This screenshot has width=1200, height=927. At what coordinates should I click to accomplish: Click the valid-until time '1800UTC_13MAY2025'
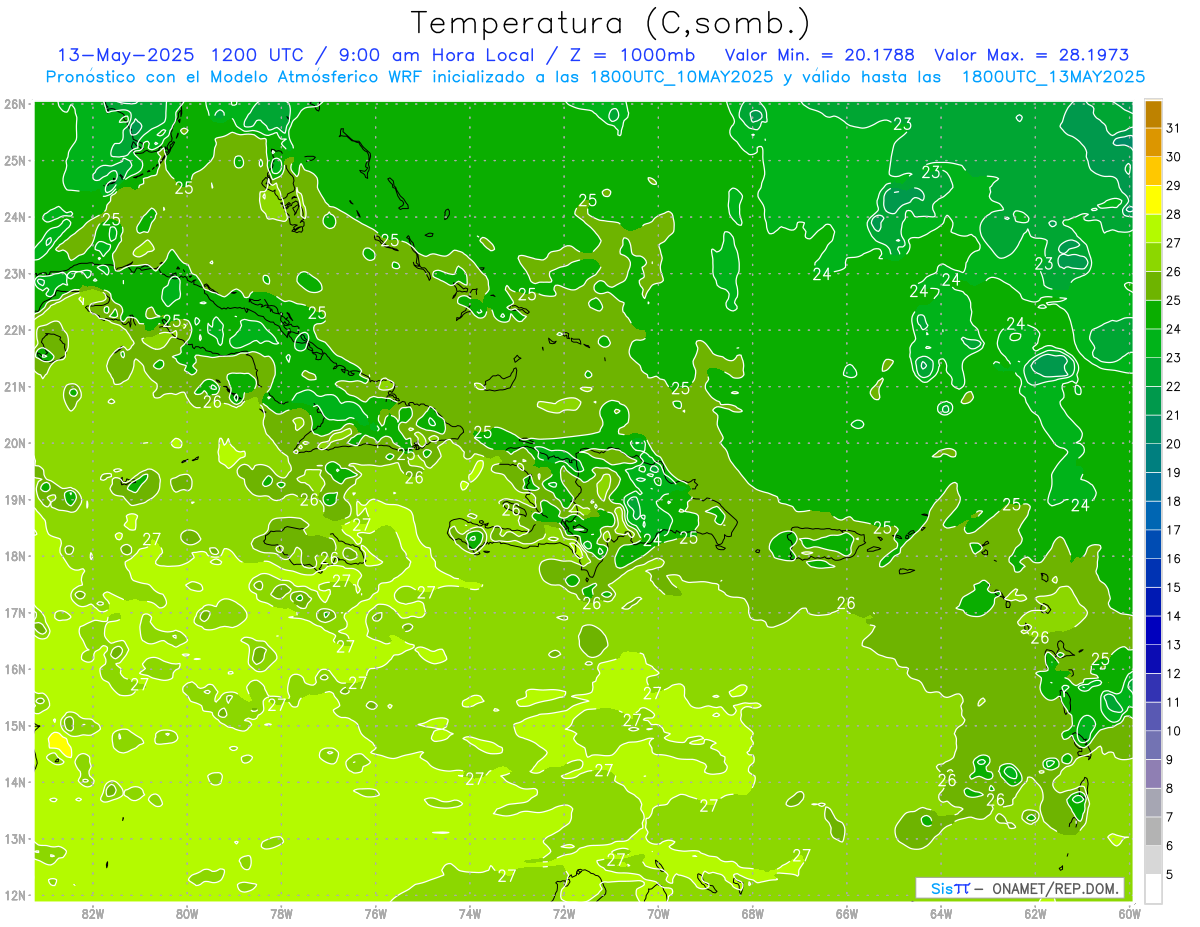[x=1053, y=77]
